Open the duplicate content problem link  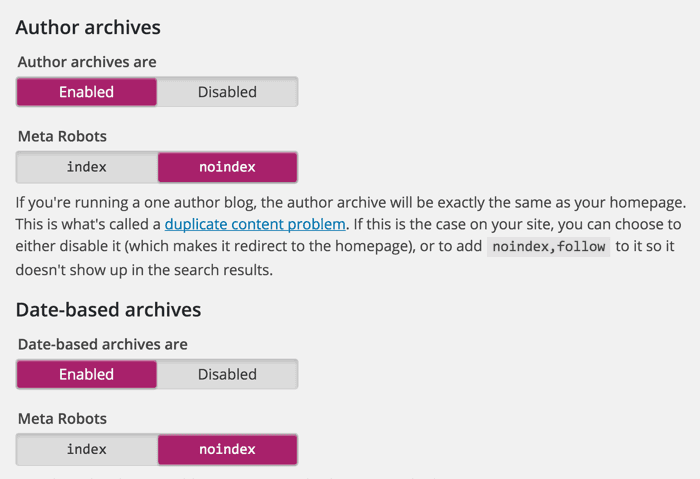pos(255,223)
